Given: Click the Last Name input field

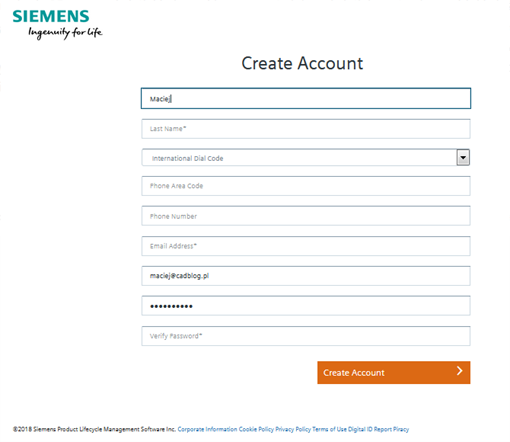Looking at the screenshot, I should click(306, 129).
